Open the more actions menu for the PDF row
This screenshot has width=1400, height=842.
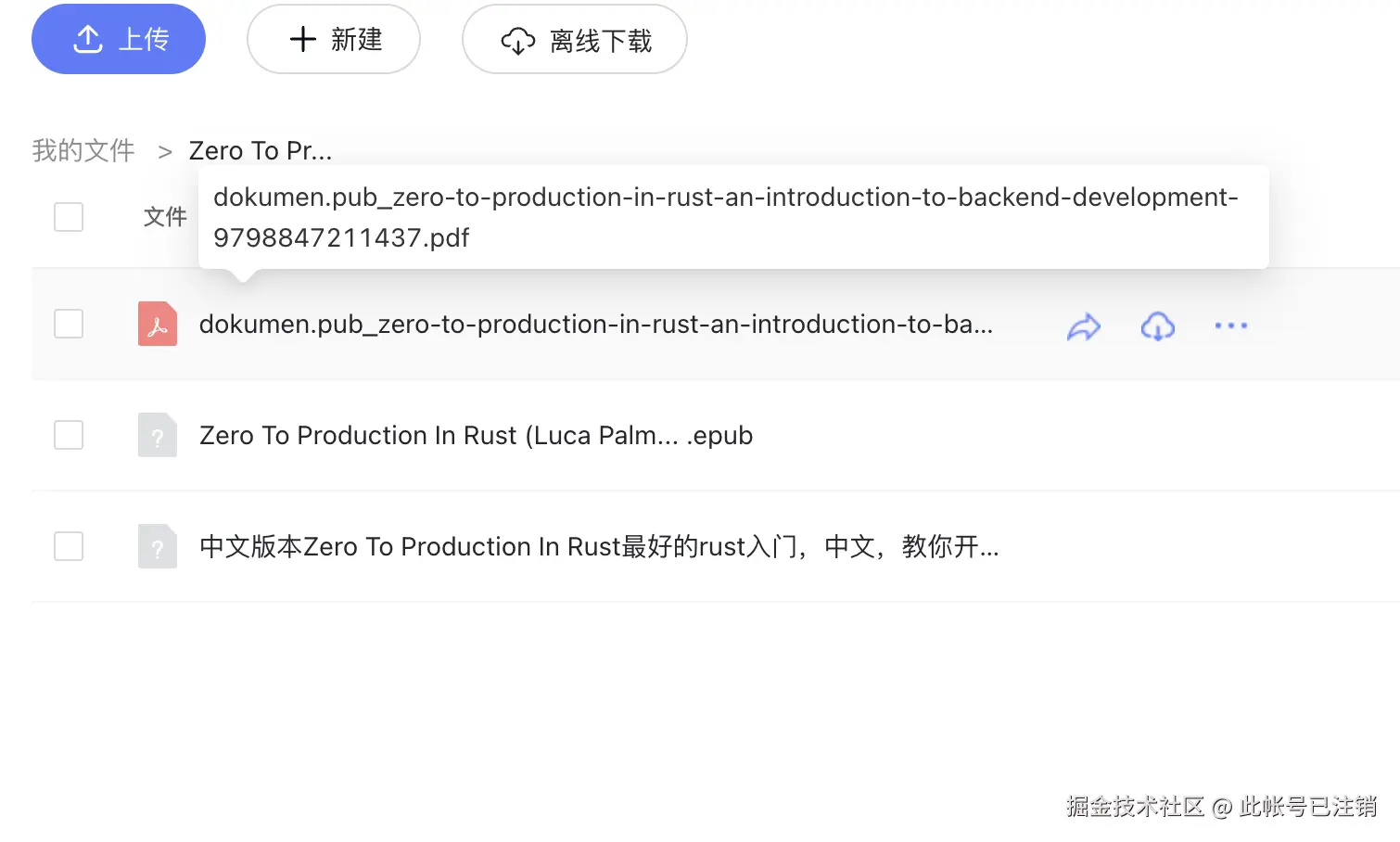[1230, 325]
